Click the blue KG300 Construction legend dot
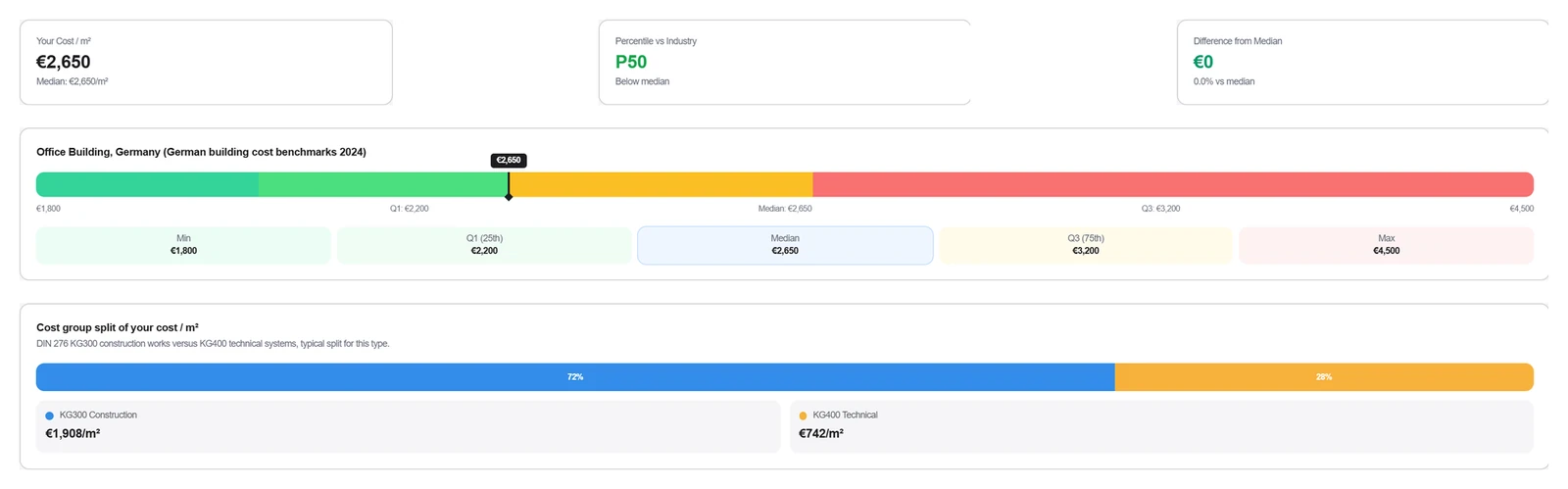This screenshot has height=489, width=1568. (50, 416)
